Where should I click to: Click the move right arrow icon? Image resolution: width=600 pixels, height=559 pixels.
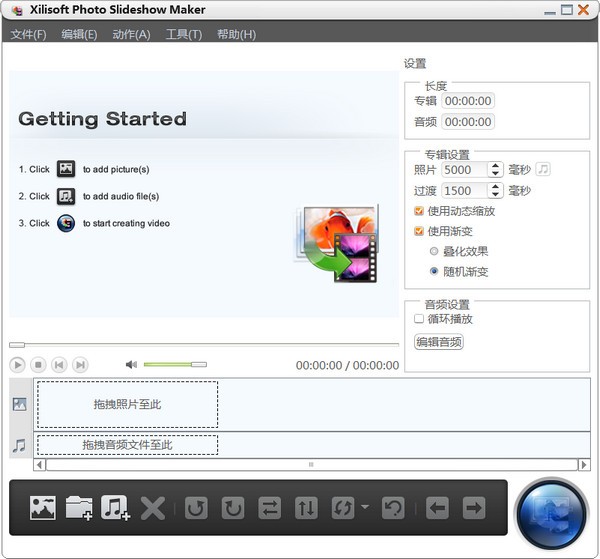tap(473, 508)
